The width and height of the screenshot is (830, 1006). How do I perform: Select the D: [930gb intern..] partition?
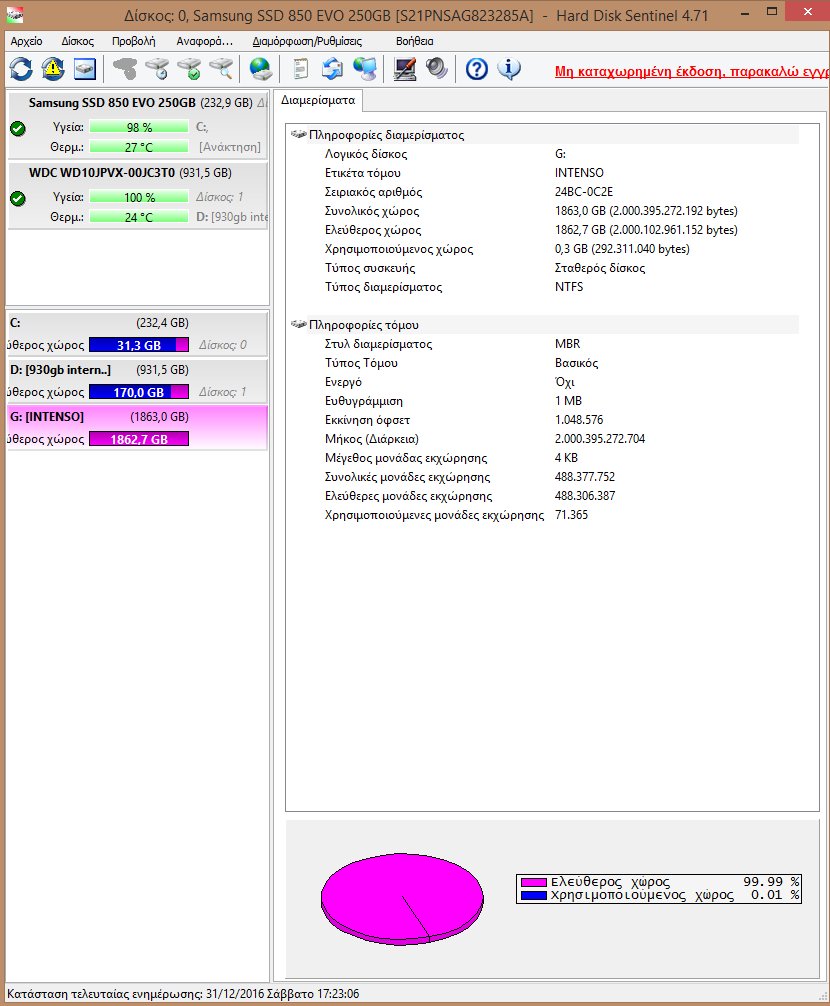coord(137,380)
